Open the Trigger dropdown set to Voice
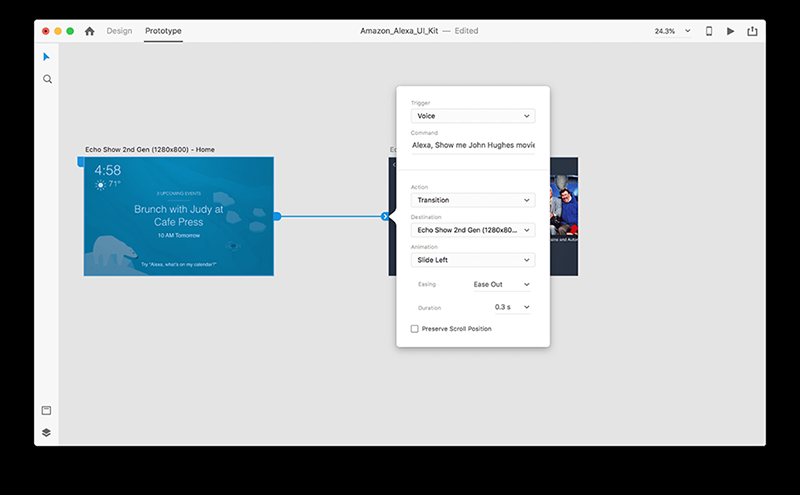Screen dimensions: 800x495 coord(473,116)
